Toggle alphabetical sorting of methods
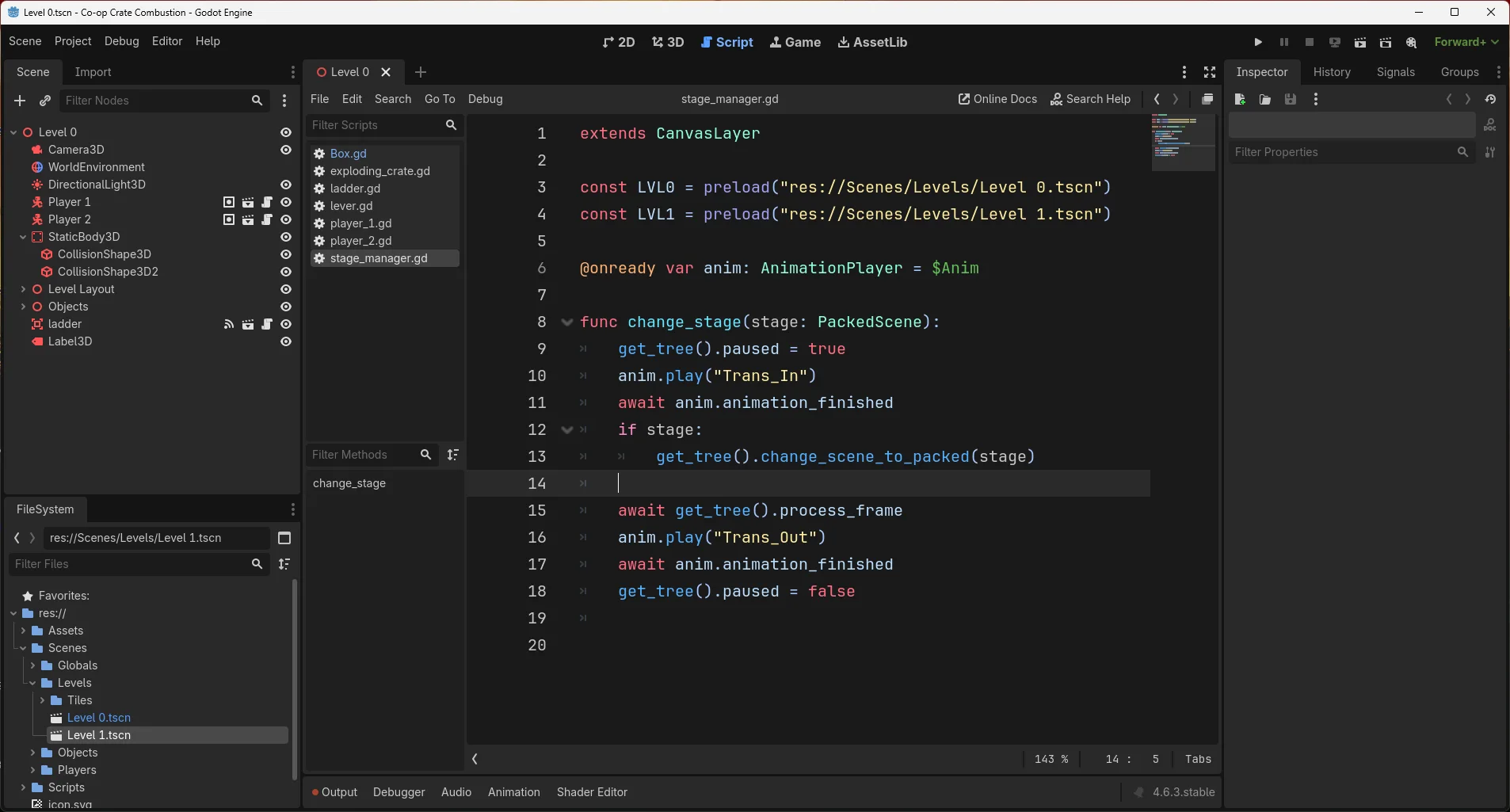The height and width of the screenshot is (812, 1510). [x=452, y=455]
